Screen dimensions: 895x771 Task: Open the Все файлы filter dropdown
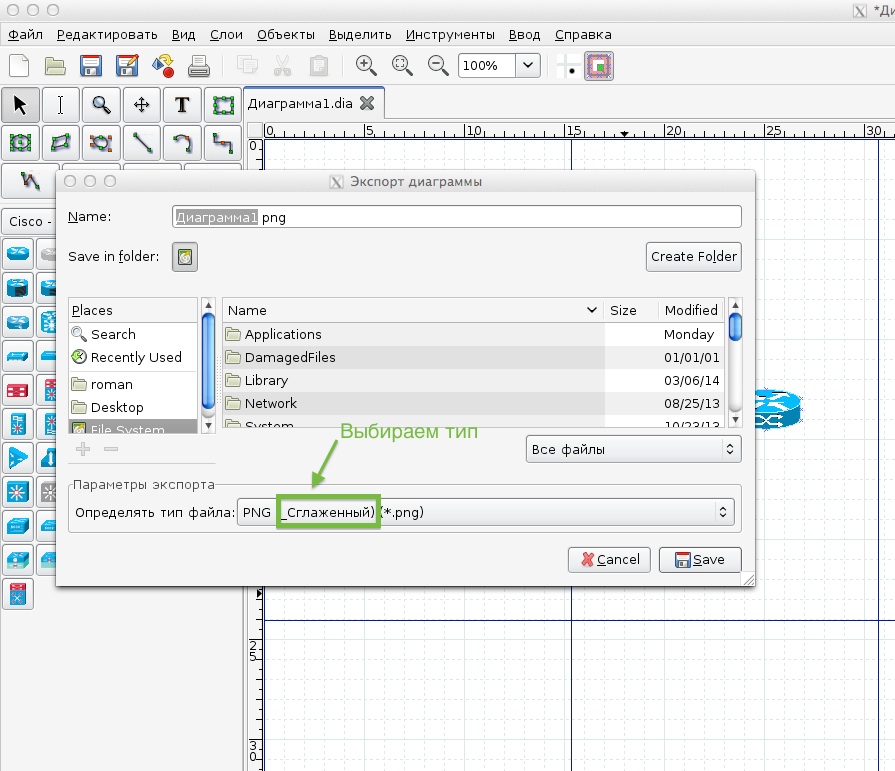pyautogui.click(x=633, y=449)
